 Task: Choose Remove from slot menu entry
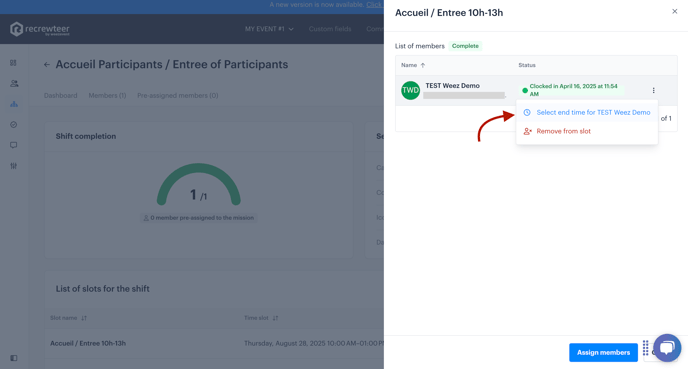587,131
